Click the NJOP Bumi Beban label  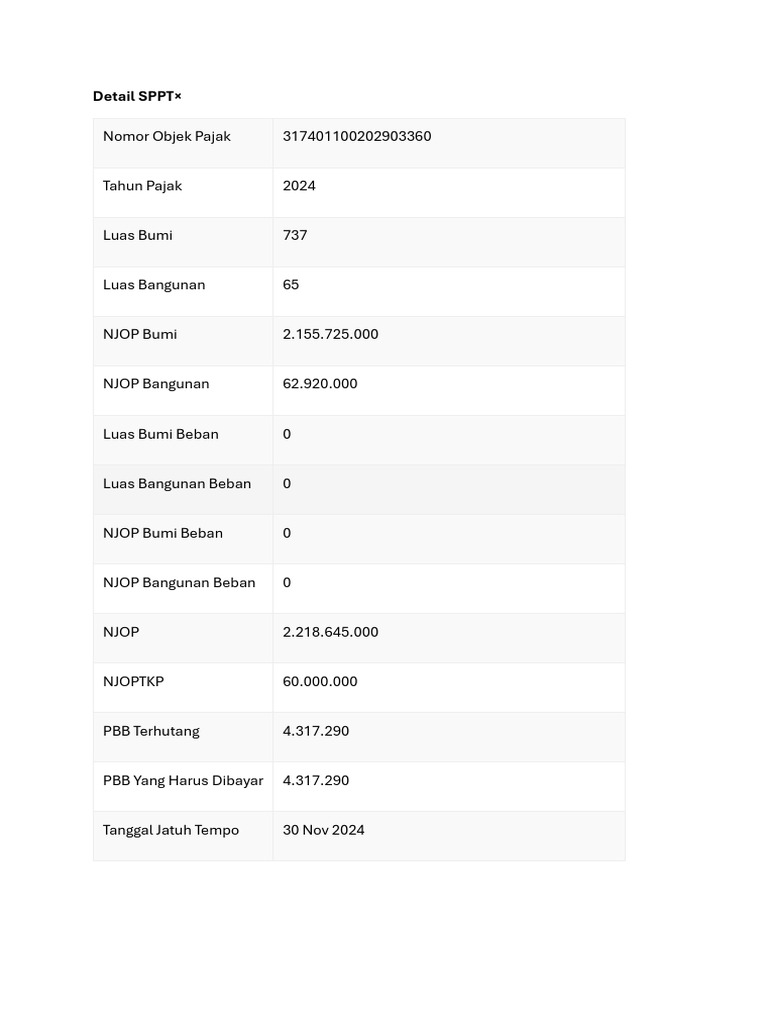(163, 533)
